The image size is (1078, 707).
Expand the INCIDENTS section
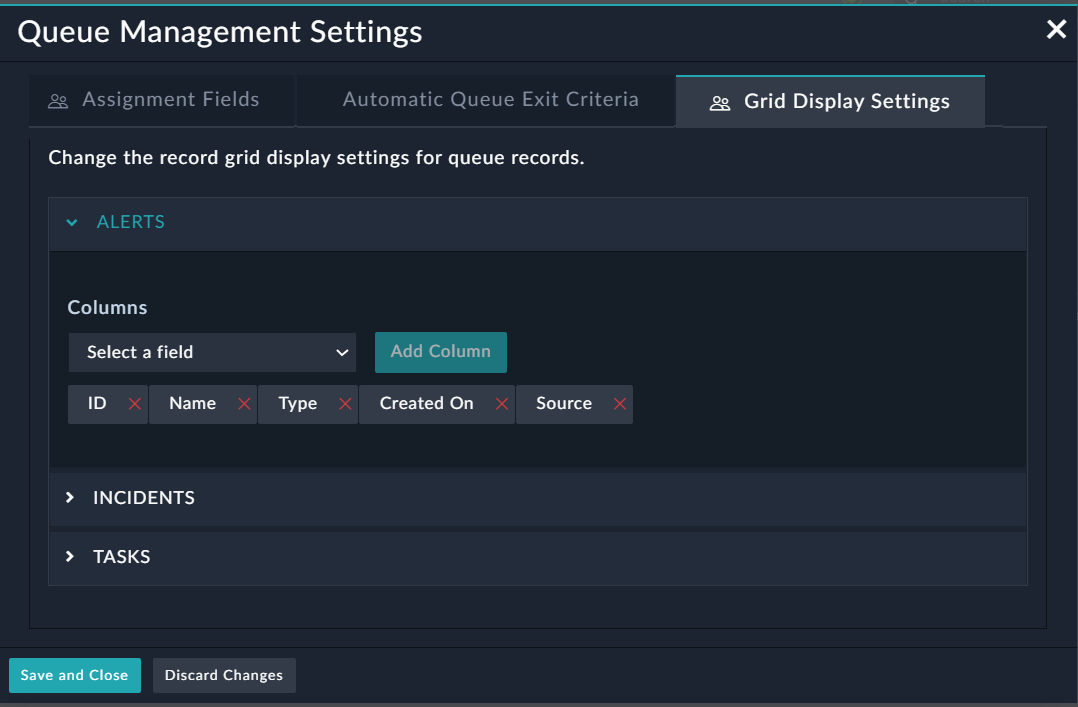click(143, 497)
